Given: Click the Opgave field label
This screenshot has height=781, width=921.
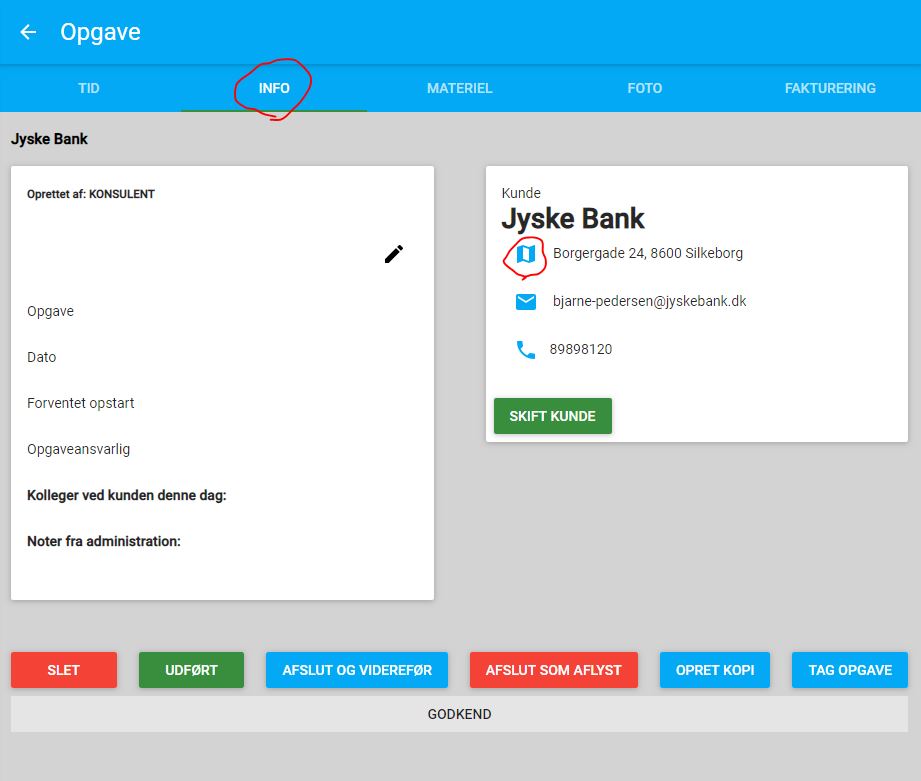Looking at the screenshot, I should pos(51,311).
